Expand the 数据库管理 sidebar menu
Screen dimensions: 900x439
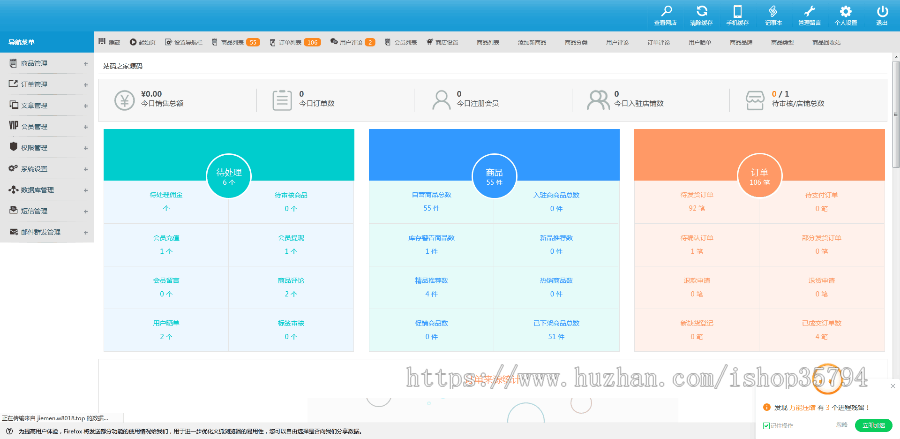click(47, 190)
